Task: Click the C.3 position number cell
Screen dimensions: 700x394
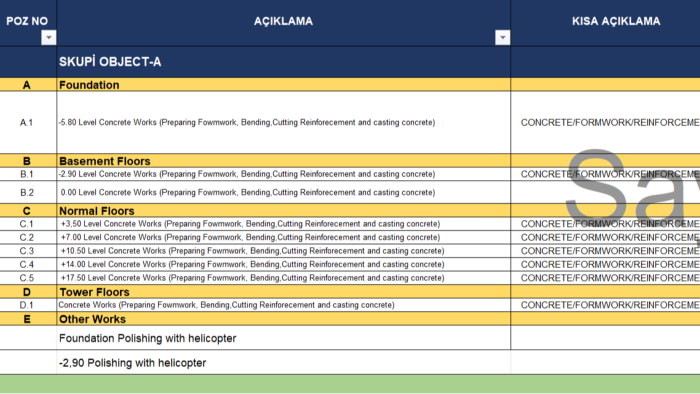Action: (x=28, y=251)
